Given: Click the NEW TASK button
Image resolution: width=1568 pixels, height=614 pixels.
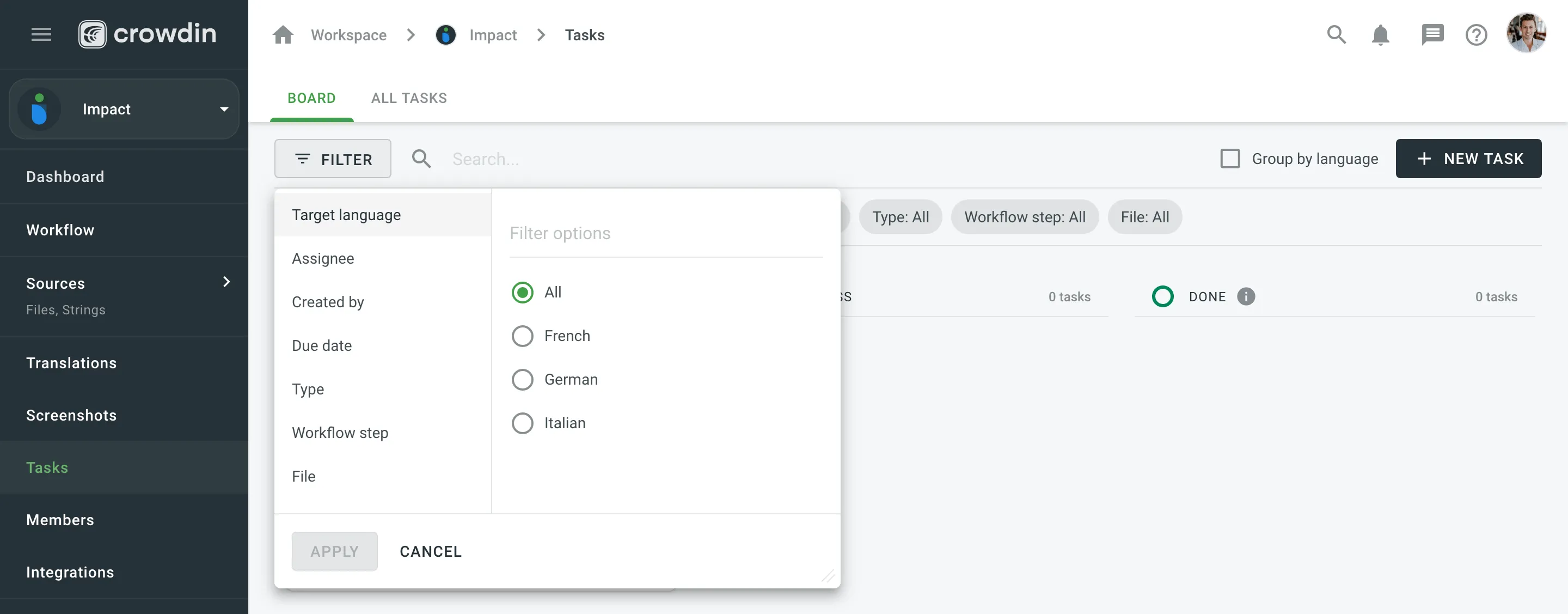Looking at the screenshot, I should 1468,159.
